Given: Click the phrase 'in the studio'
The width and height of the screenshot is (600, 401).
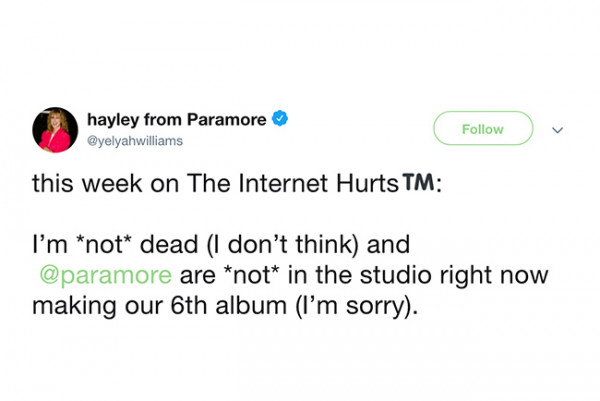Looking at the screenshot, I should tap(332, 274).
